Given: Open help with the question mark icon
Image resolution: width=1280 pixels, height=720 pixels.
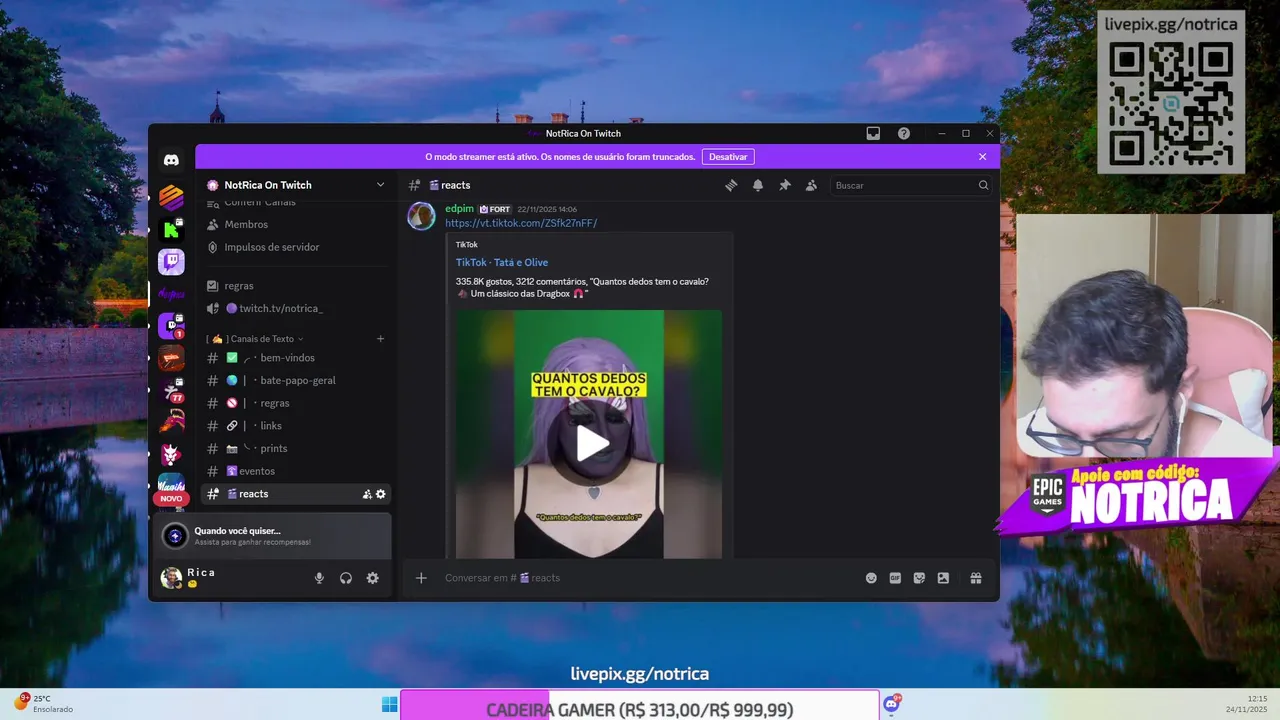Looking at the screenshot, I should click(904, 133).
